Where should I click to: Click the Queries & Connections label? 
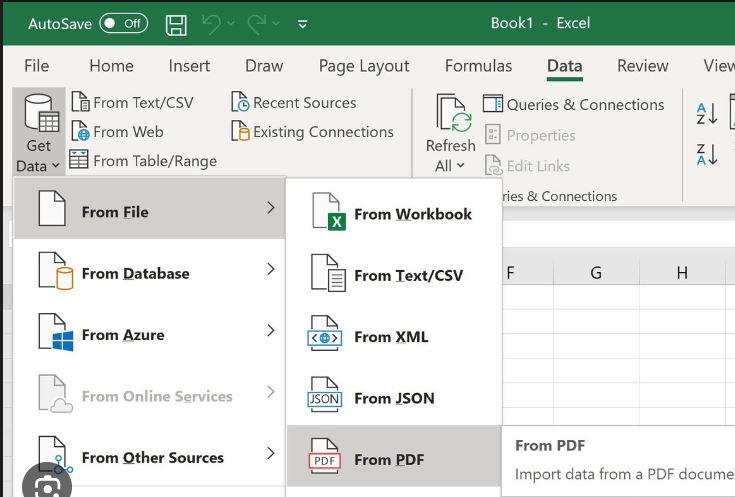point(585,105)
